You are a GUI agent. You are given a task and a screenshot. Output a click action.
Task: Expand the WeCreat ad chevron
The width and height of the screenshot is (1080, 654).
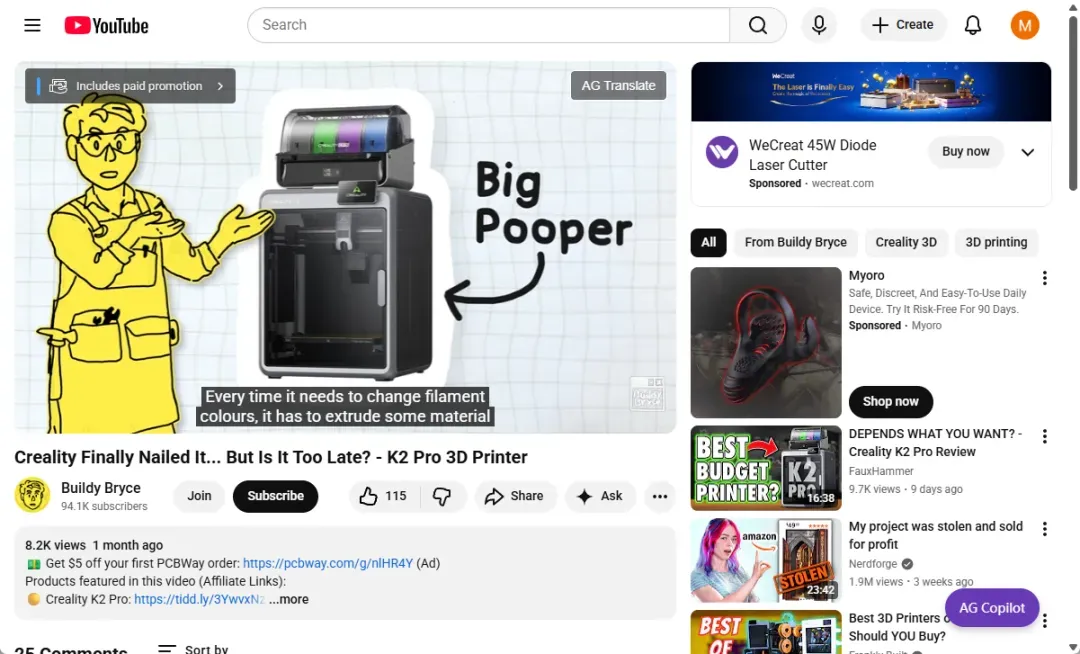[x=1028, y=152]
